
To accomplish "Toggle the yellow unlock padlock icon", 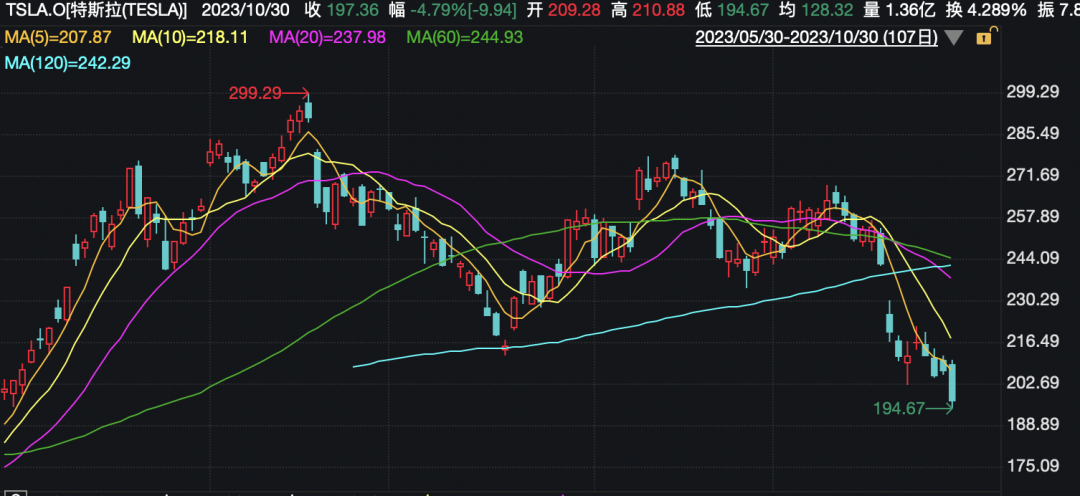I will point(986,38).
